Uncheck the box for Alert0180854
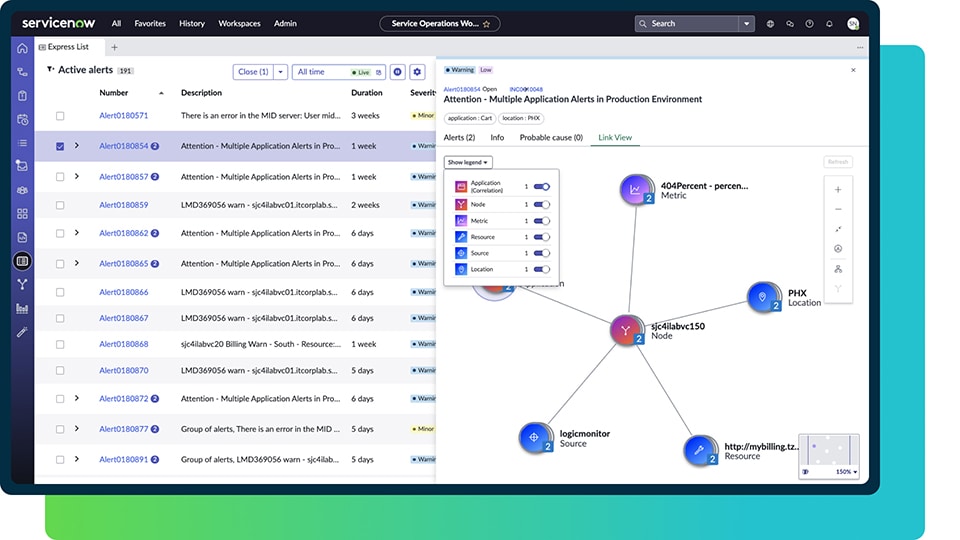Viewport: 960px width, 540px height. [x=60, y=146]
